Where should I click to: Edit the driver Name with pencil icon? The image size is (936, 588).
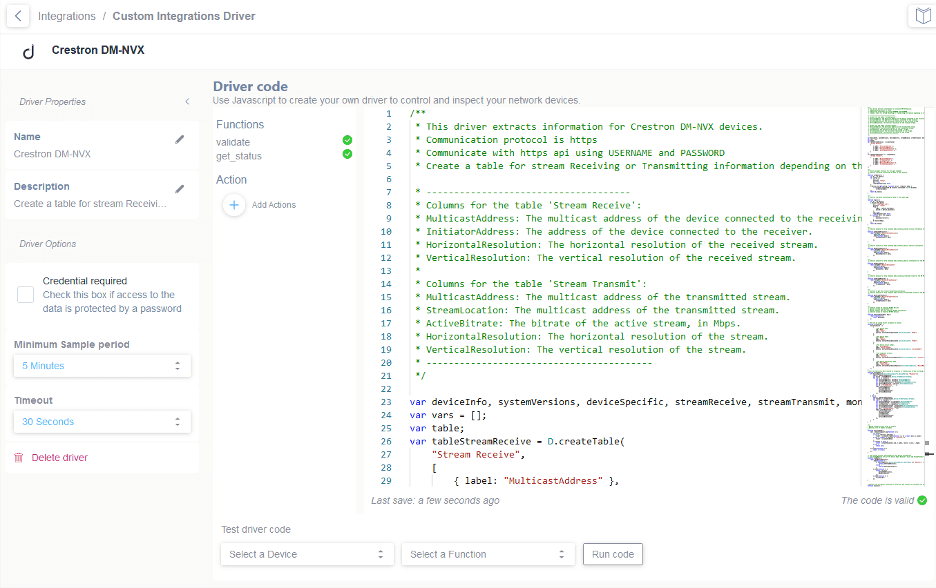(x=180, y=139)
